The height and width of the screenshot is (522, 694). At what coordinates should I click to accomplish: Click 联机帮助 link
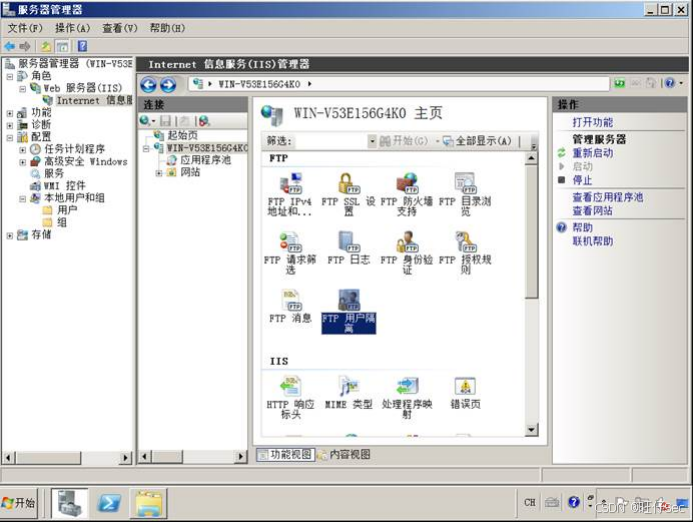coord(593,241)
